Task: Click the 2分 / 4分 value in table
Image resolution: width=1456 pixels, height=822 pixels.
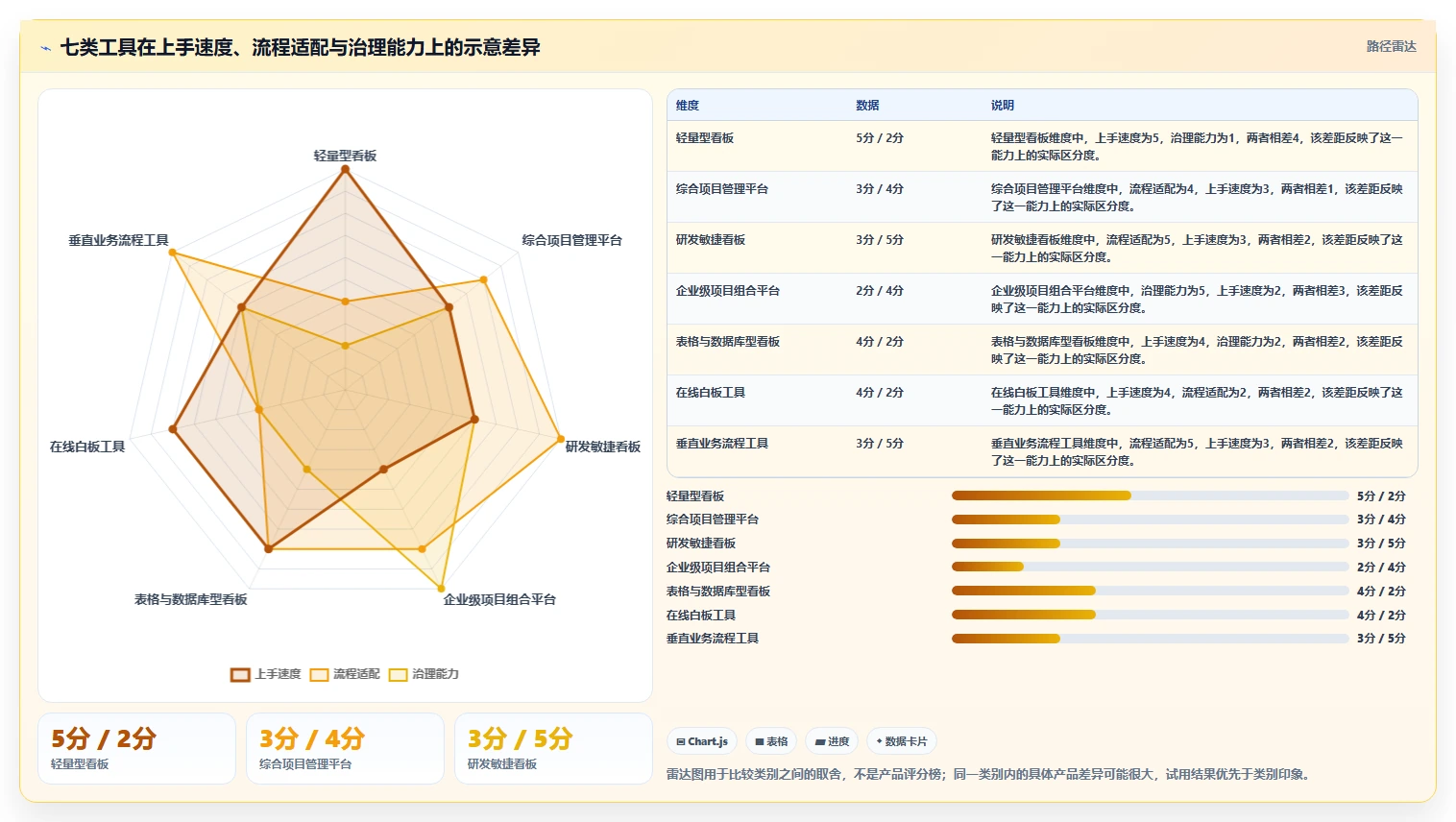Action: click(x=880, y=291)
